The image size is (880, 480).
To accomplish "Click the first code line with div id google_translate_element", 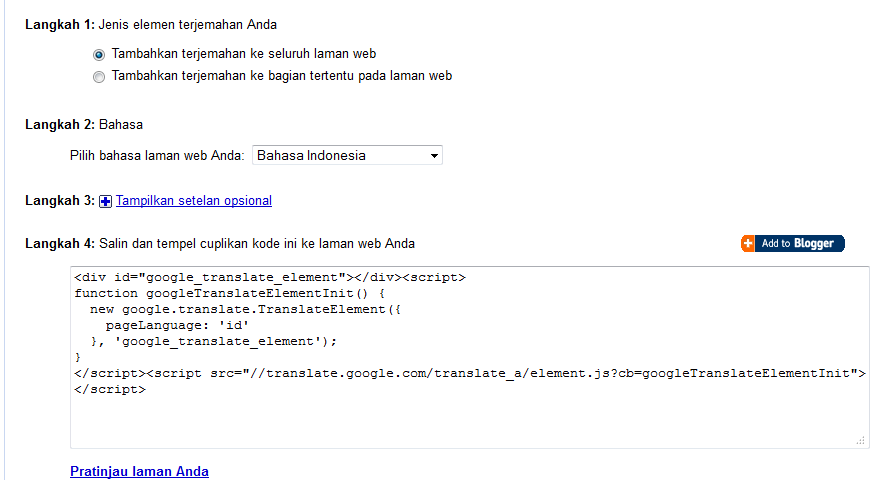I will [270, 278].
